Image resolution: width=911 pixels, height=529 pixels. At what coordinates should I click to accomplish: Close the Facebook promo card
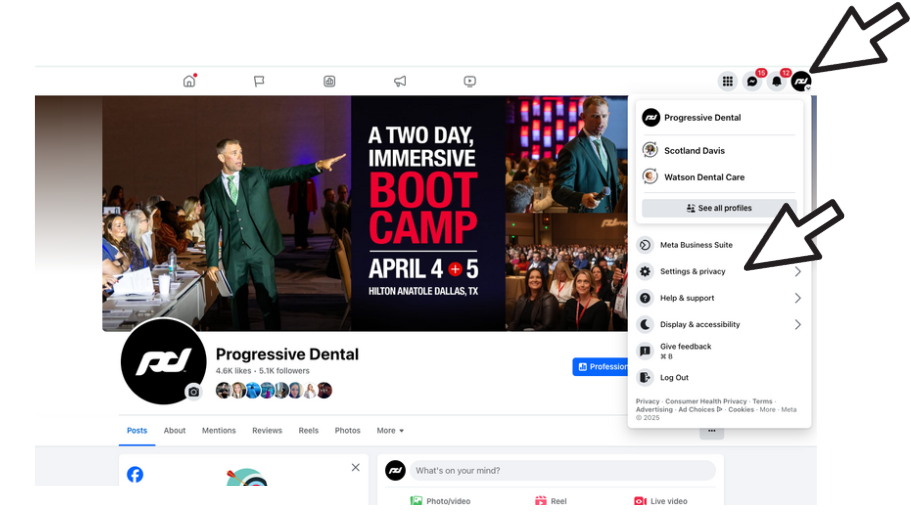356,467
